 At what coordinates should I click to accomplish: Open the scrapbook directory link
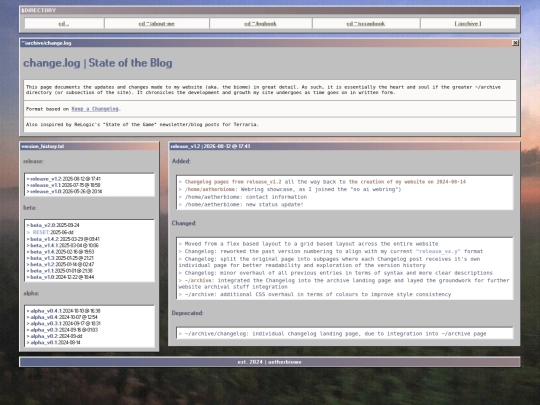point(366,23)
